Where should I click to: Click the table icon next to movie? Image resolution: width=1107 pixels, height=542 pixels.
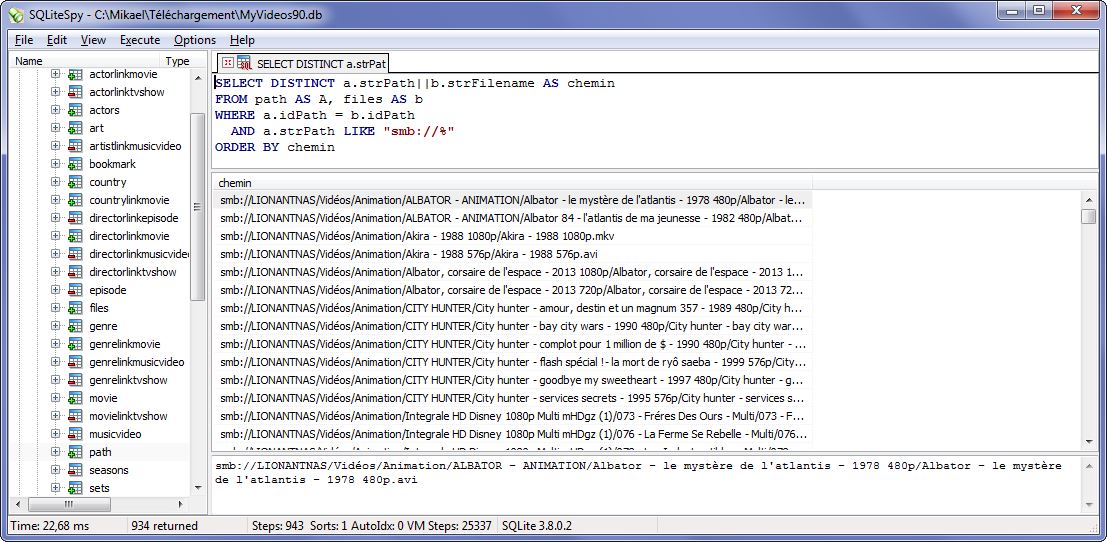click(75, 398)
